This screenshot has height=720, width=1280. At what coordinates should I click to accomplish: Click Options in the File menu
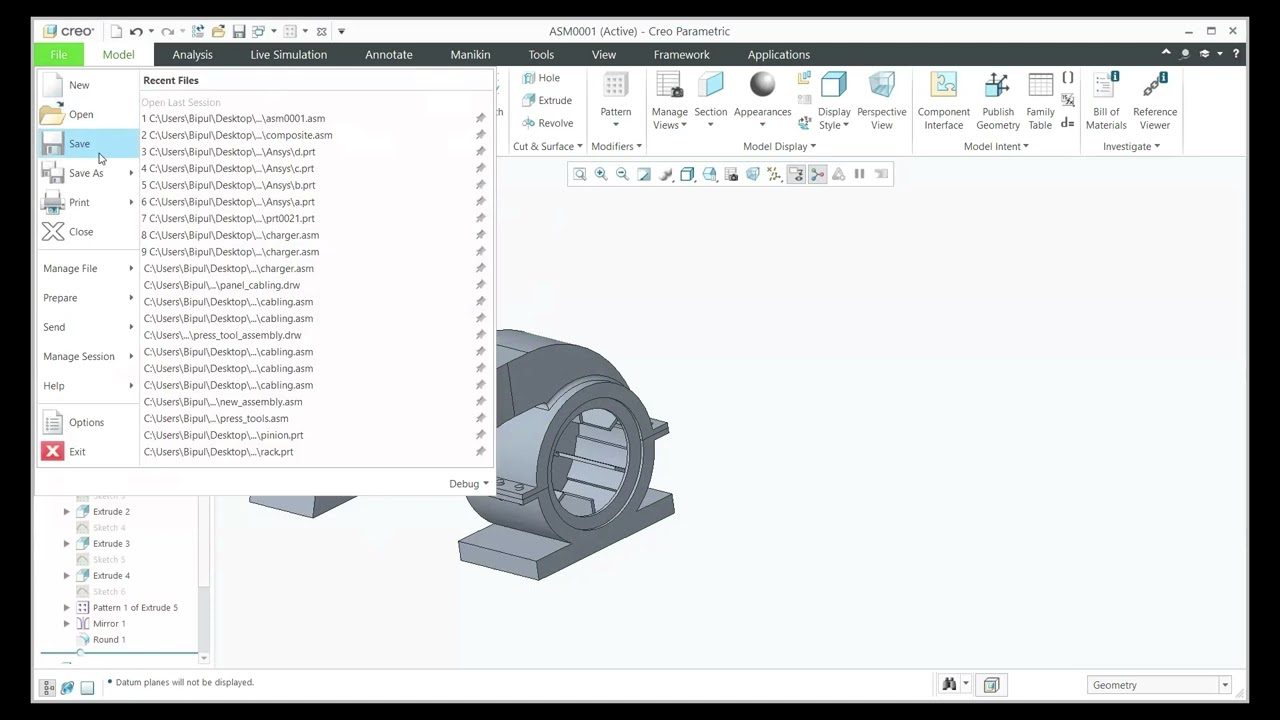pos(88,423)
